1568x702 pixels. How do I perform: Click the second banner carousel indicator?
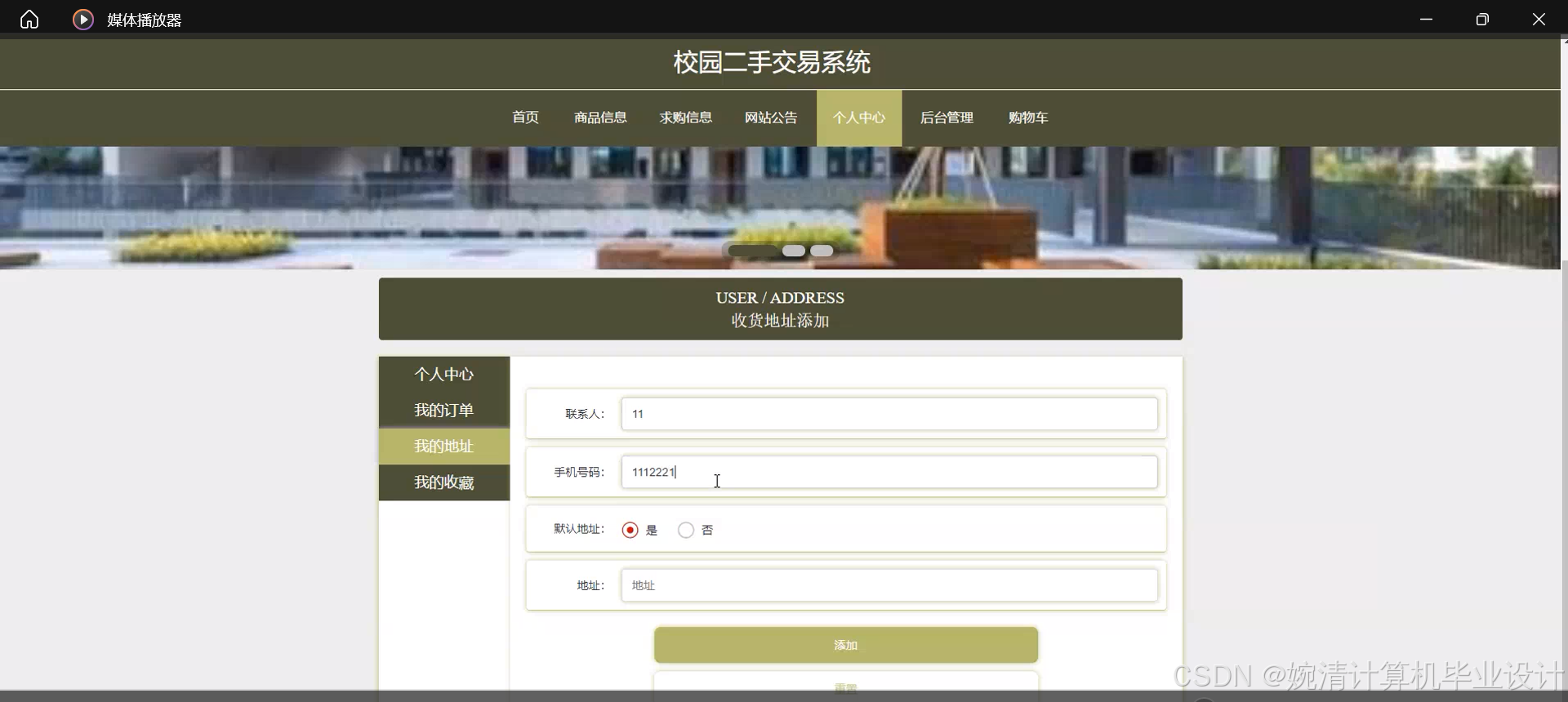794,251
